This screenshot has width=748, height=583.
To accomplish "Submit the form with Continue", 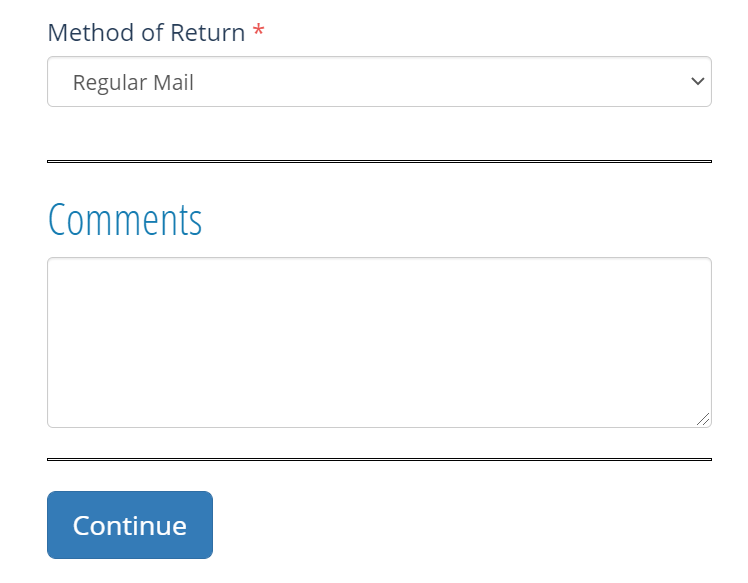I will click(130, 525).
